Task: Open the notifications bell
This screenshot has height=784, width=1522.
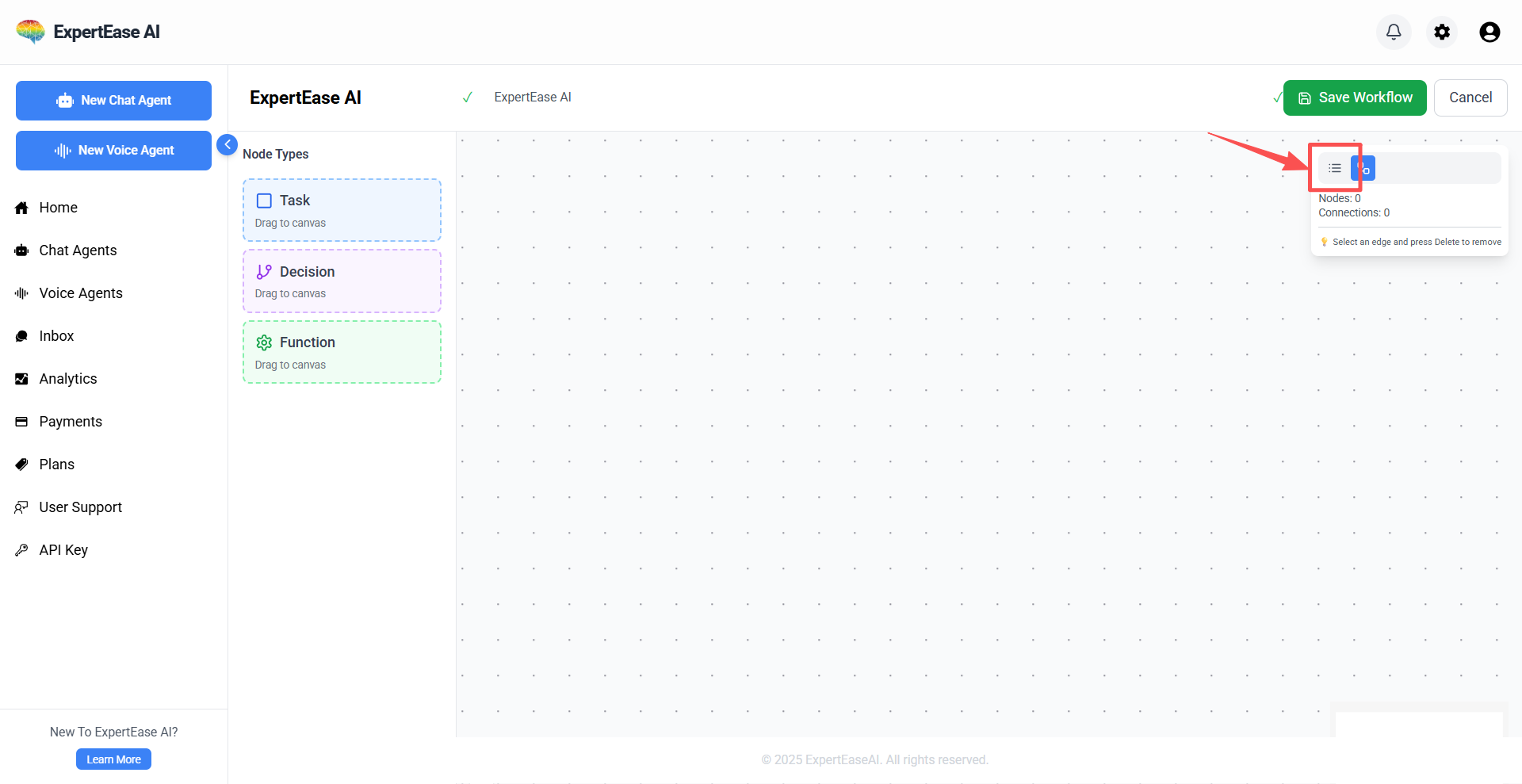Action: pos(1393,32)
